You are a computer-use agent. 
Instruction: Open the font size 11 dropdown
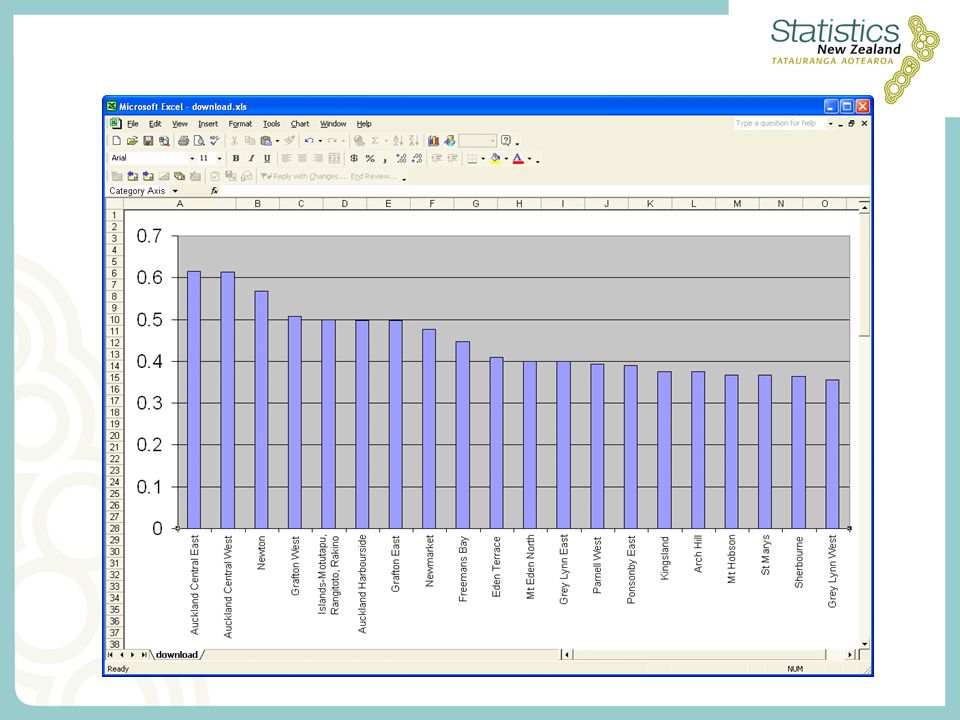[219, 159]
